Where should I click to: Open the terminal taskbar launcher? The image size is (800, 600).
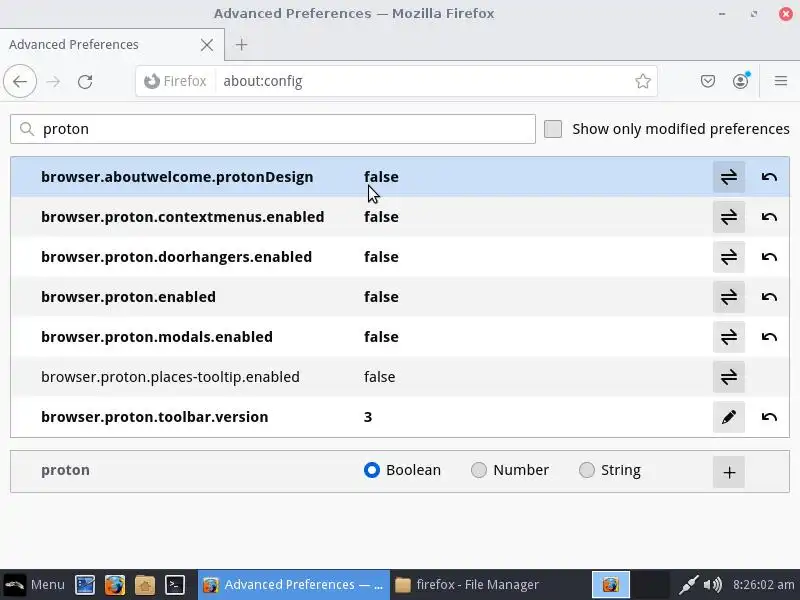pos(175,585)
